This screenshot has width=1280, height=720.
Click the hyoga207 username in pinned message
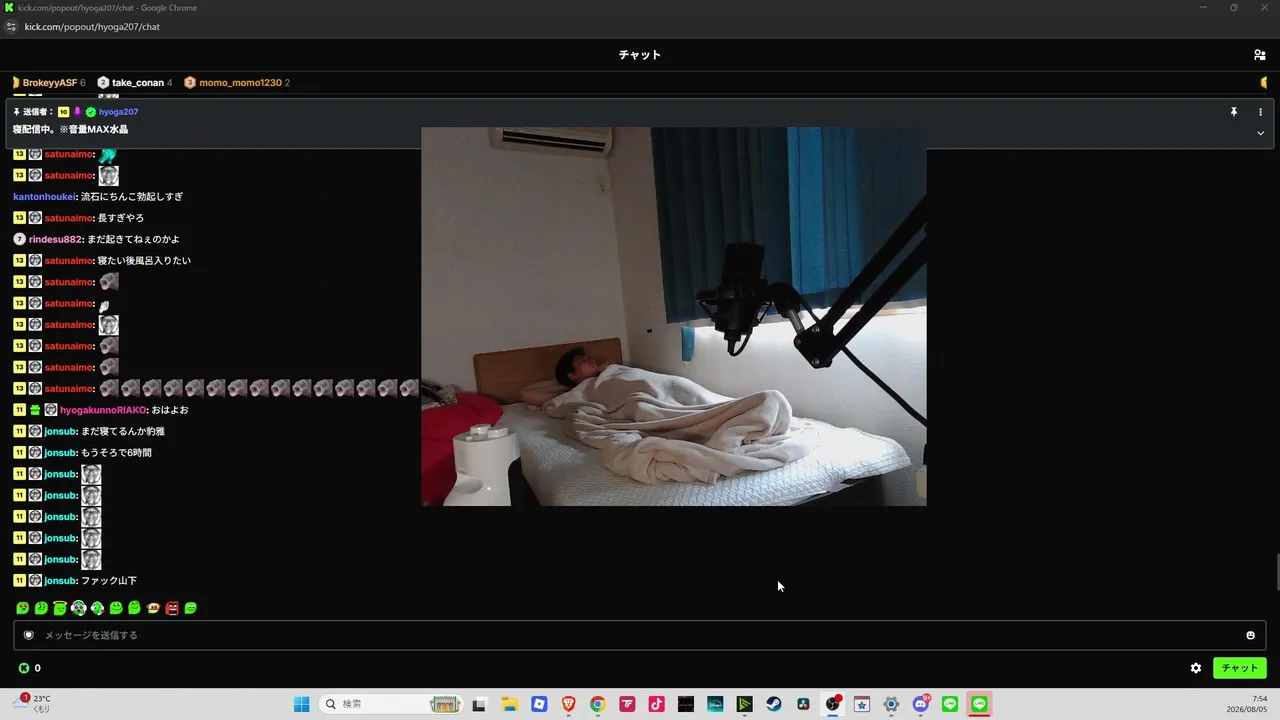[118, 112]
